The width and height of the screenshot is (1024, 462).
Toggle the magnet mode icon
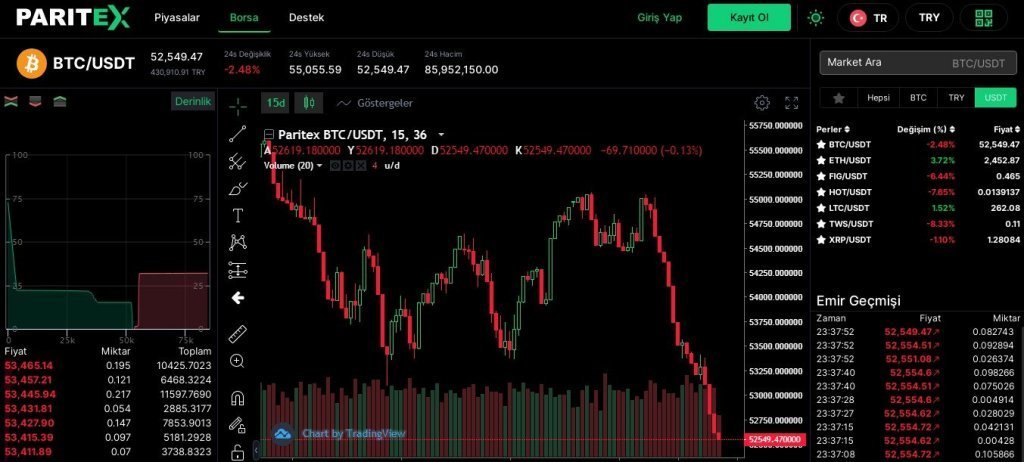(x=238, y=398)
